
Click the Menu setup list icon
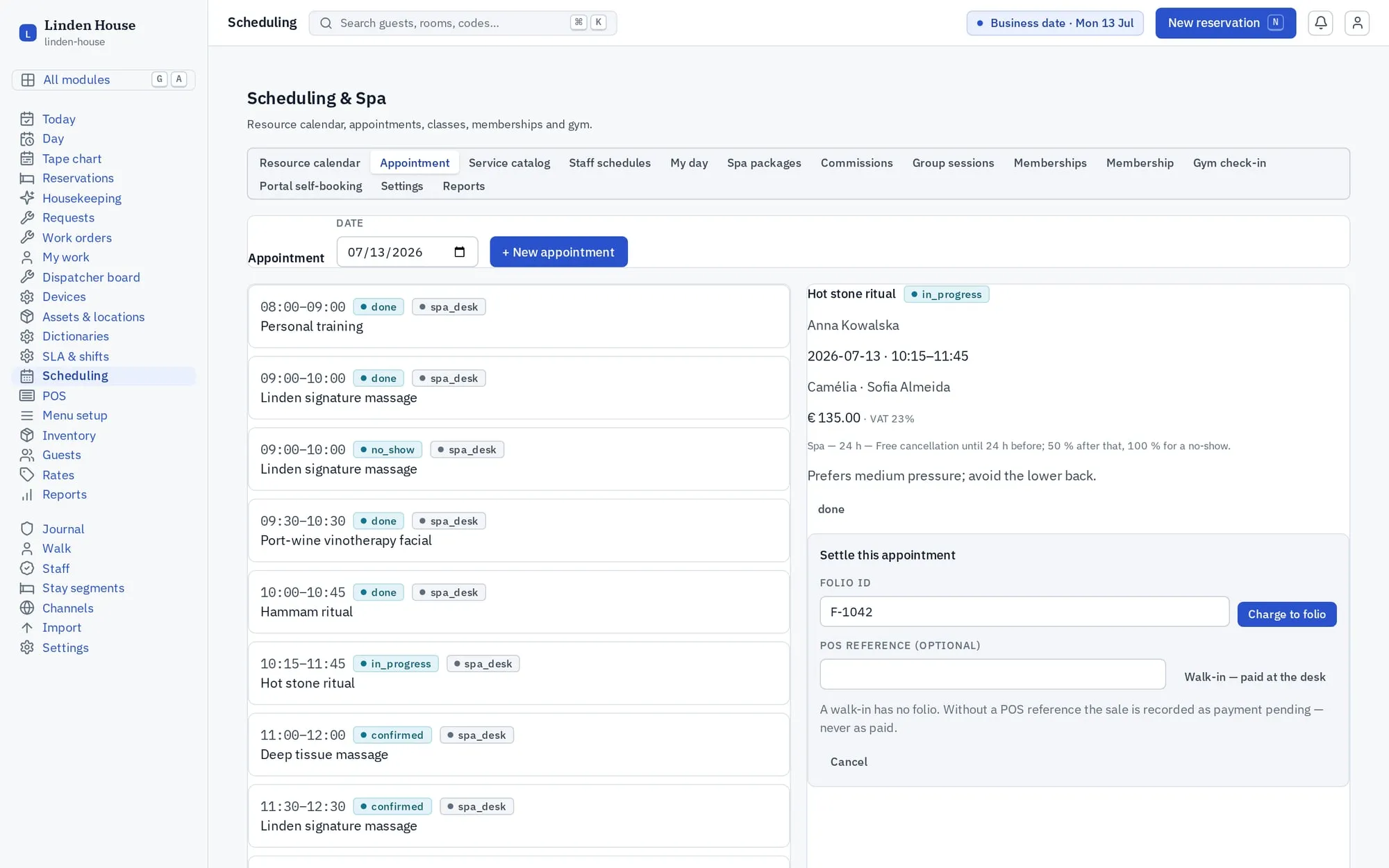[x=27, y=416]
